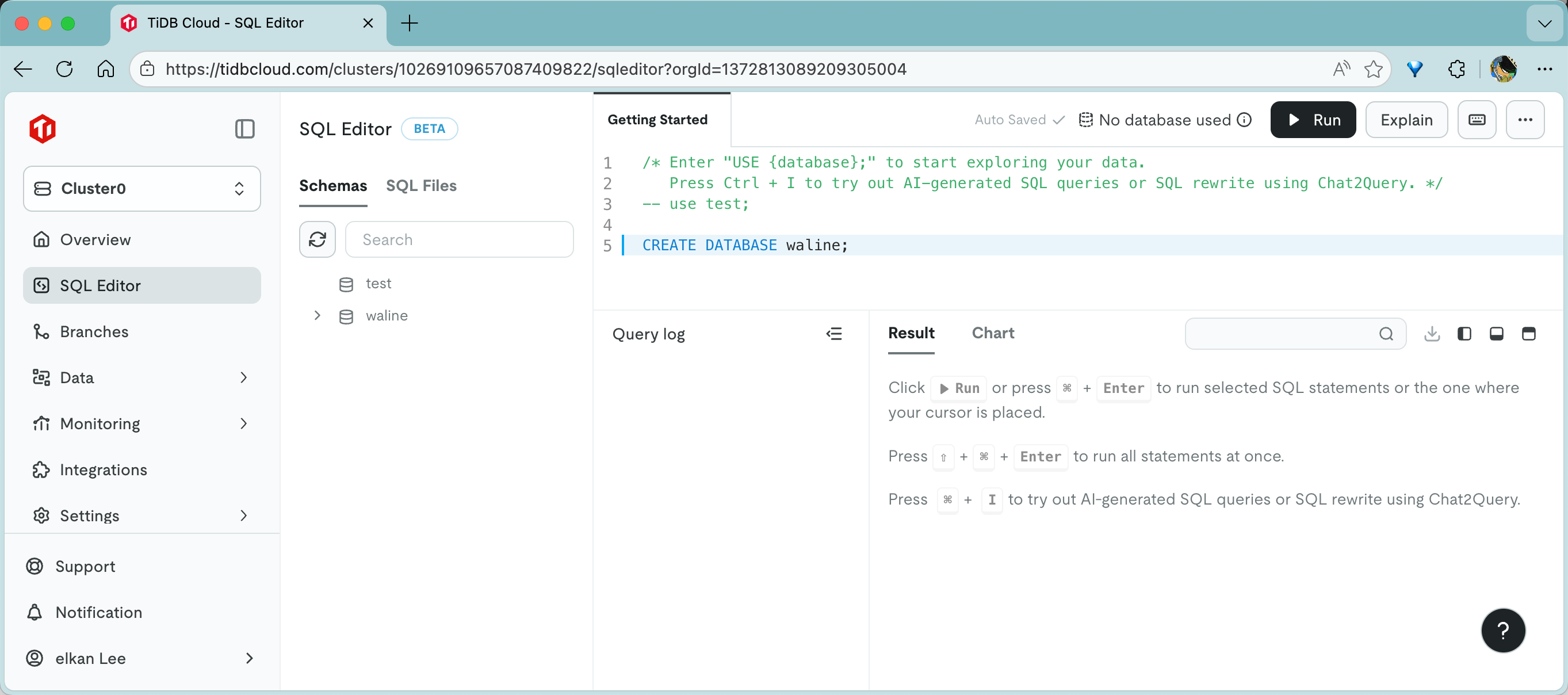
Task: Open the three-dot more options menu
Action: (x=1525, y=120)
